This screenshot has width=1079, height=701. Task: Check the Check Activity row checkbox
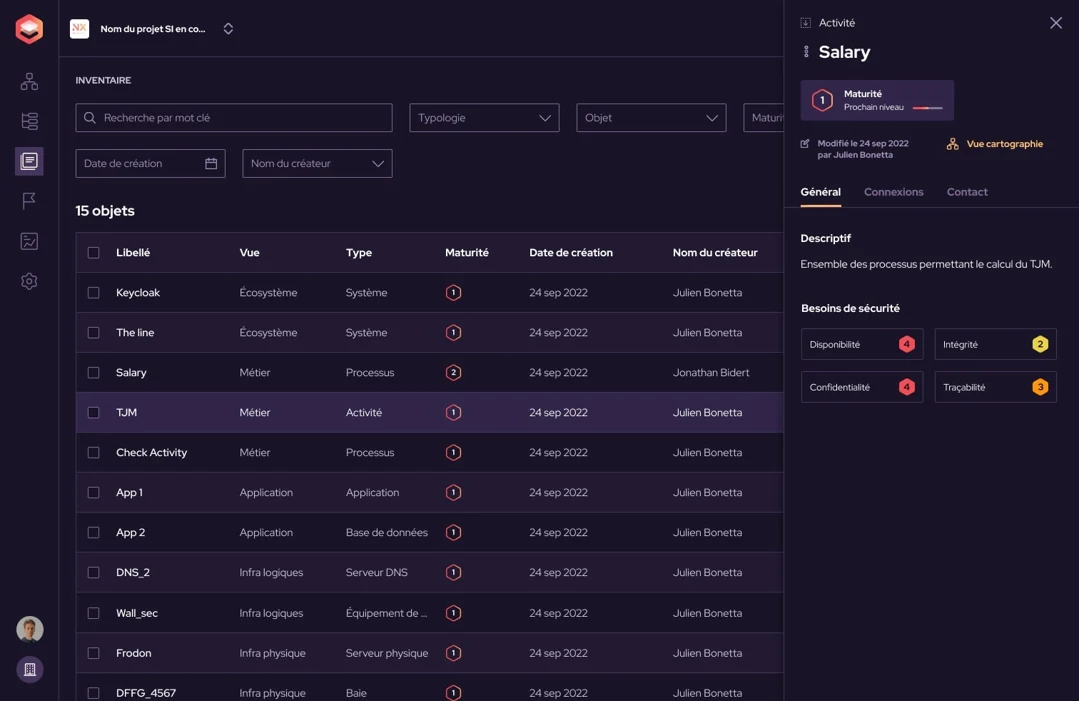94,452
